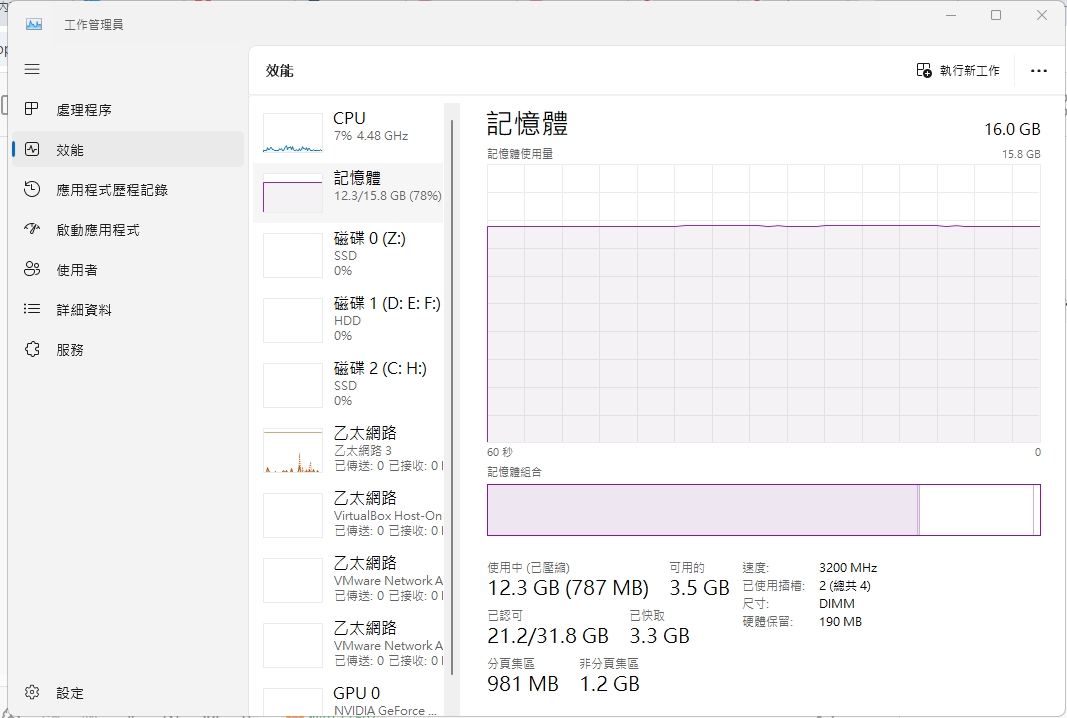Open the 服務 (Services) puzzle icon
This screenshot has width=1067, height=718.
pos(32,349)
